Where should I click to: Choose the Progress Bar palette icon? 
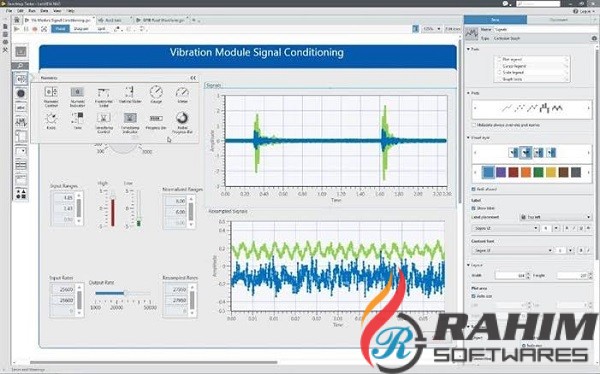point(156,118)
